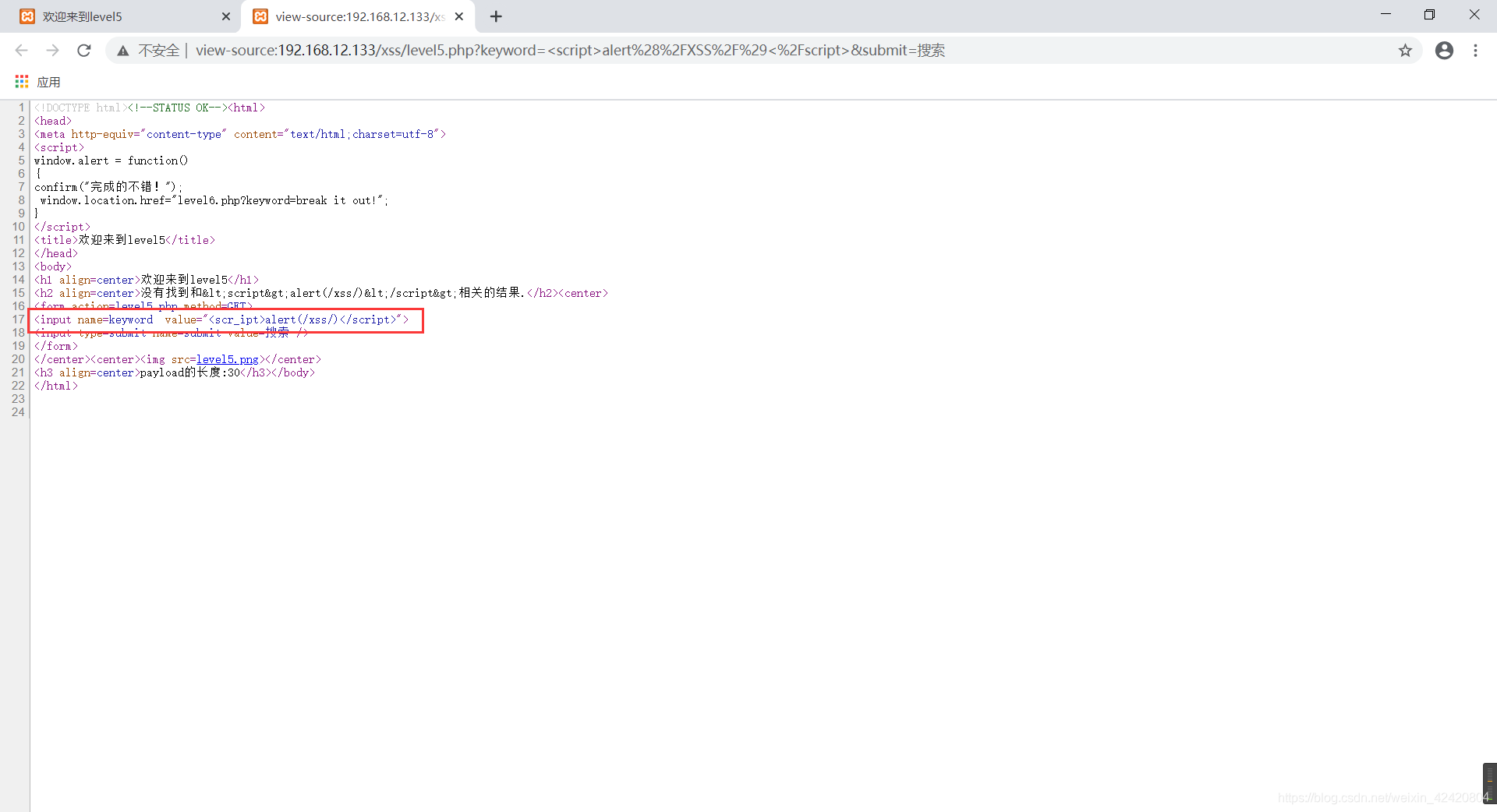Click line number 17 in gutter

click(x=18, y=320)
